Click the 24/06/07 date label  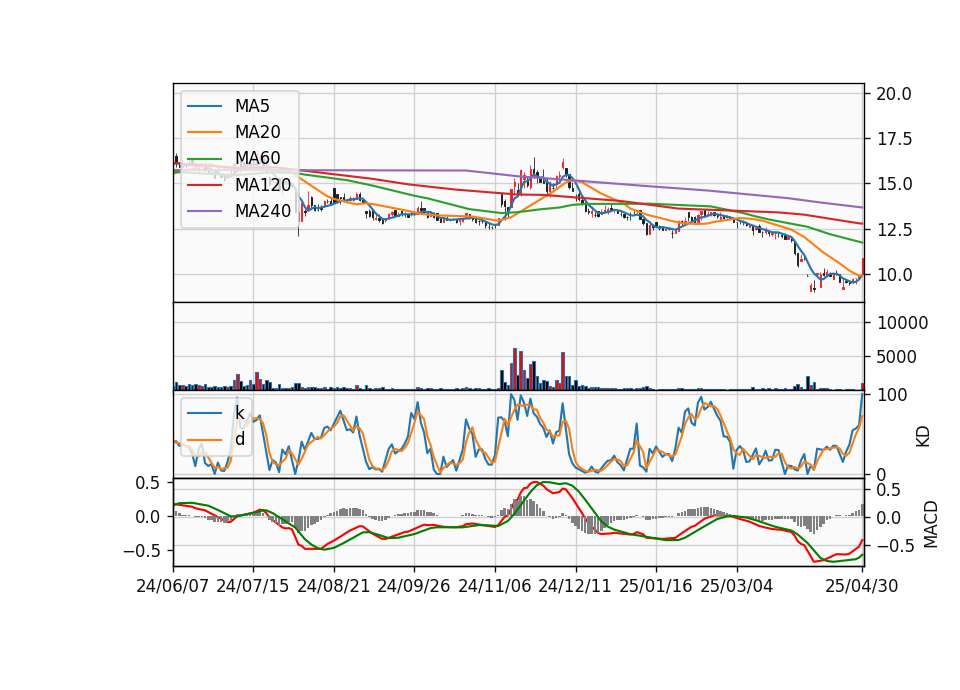173,586
